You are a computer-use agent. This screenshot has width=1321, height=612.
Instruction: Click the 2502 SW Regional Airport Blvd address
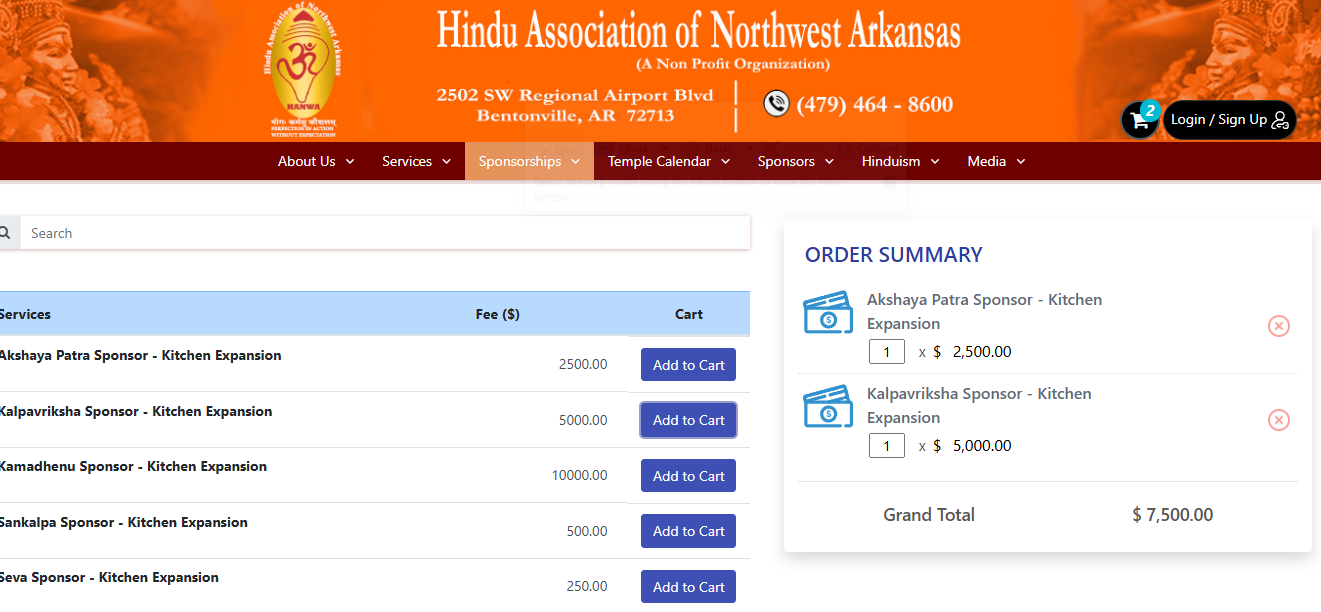point(575,95)
